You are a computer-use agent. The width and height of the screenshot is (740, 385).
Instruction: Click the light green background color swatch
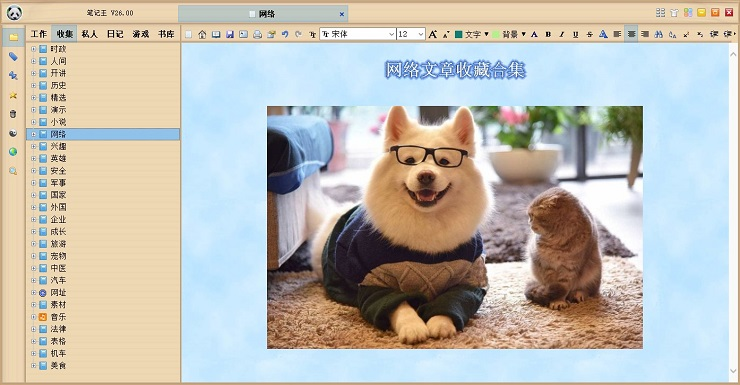tap(496, 34)
